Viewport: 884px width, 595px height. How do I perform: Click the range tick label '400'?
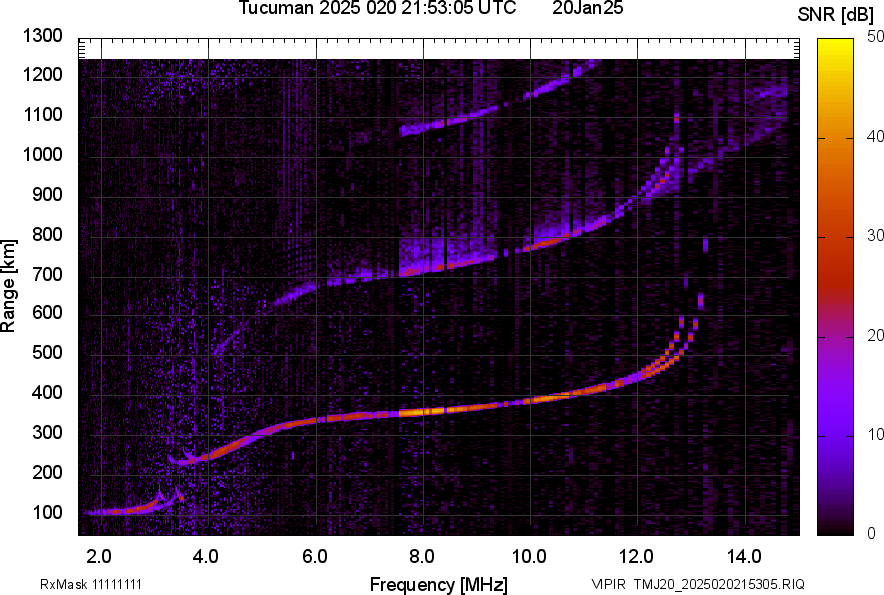point(47,392)
